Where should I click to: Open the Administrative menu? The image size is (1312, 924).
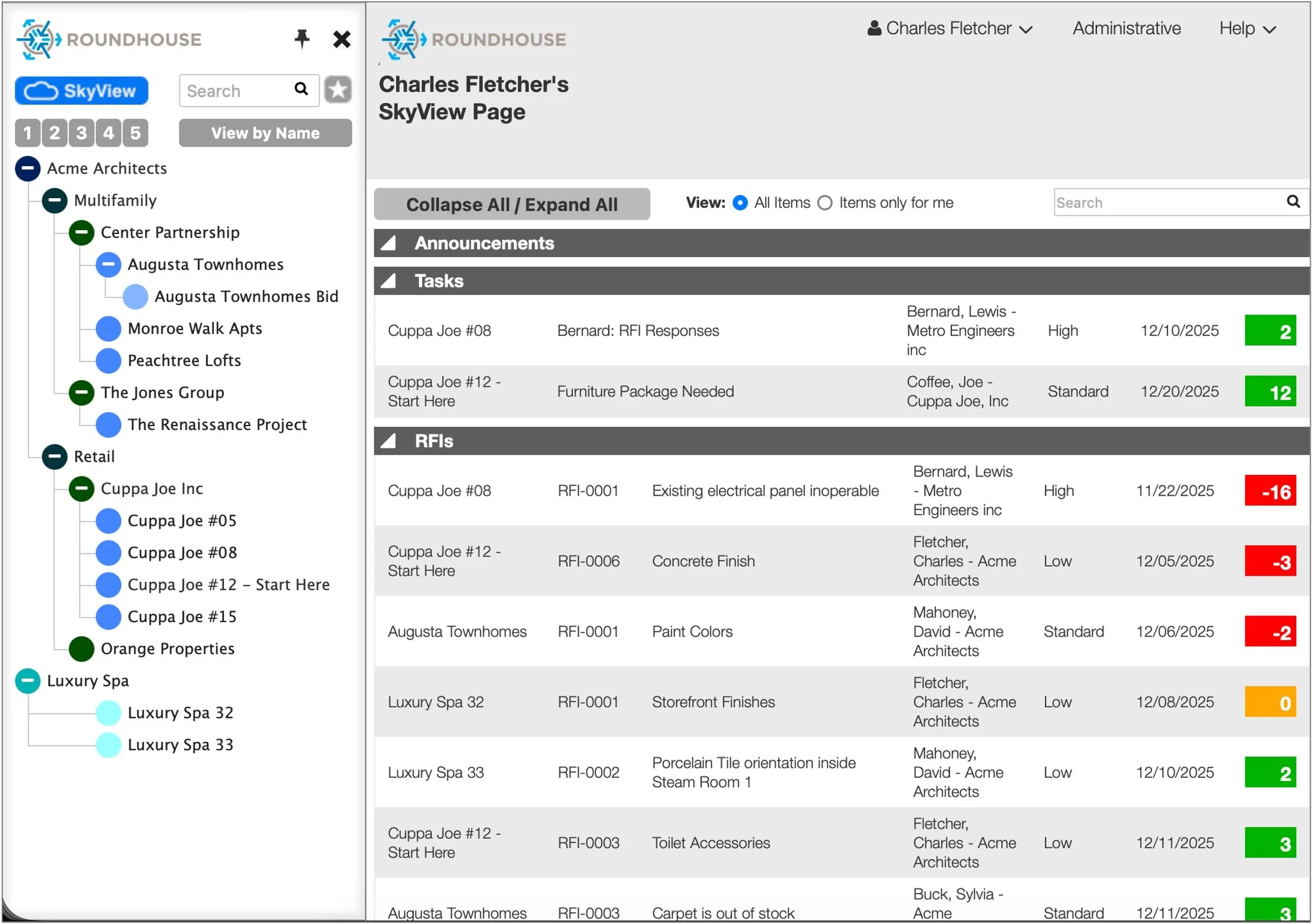pyautogui.click(x=1125, y=29)
